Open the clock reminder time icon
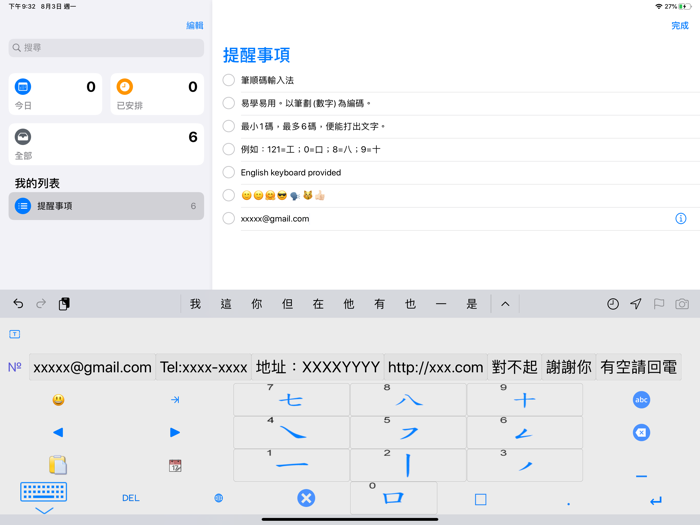This screenshot has height=525, width=700. point(613,304)
